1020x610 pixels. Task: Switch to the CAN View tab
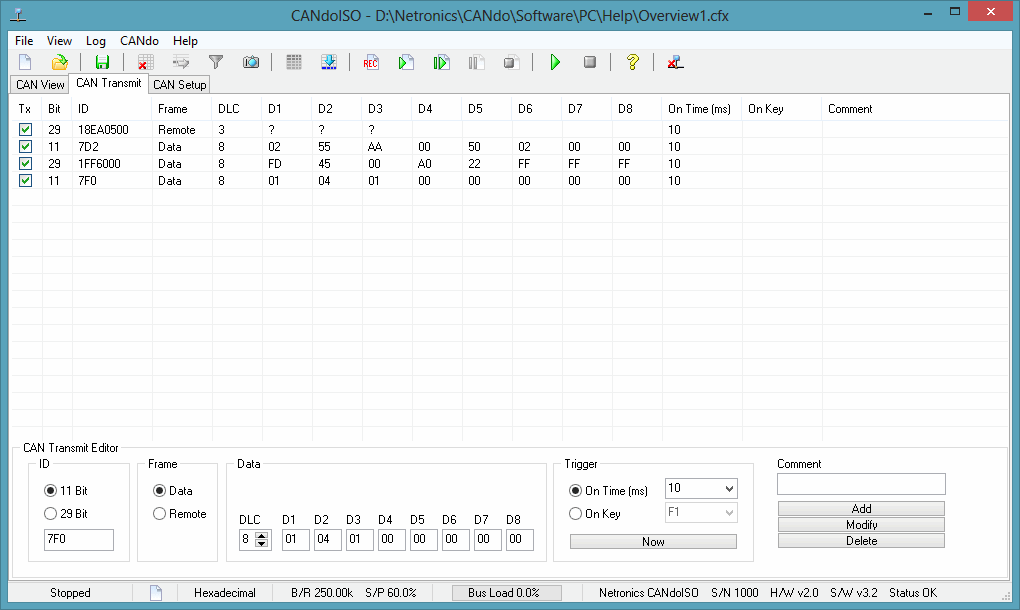[x=40, y=85]
